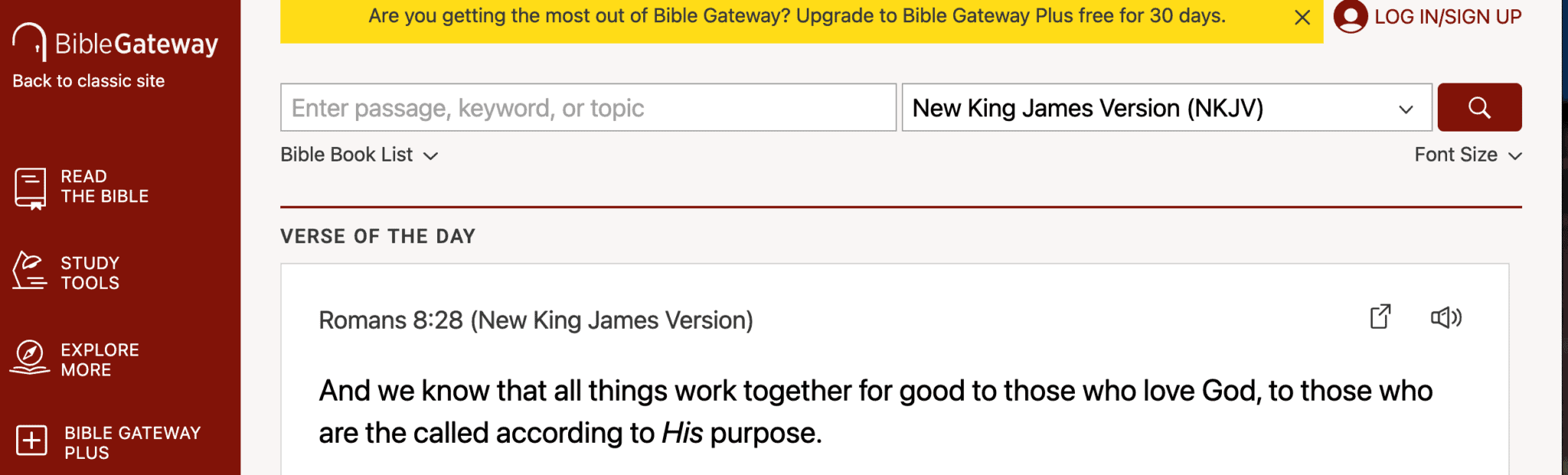Click the Bible Gateway logo
The width and height of the screenshot is (1568, 475).
[115, 42]
